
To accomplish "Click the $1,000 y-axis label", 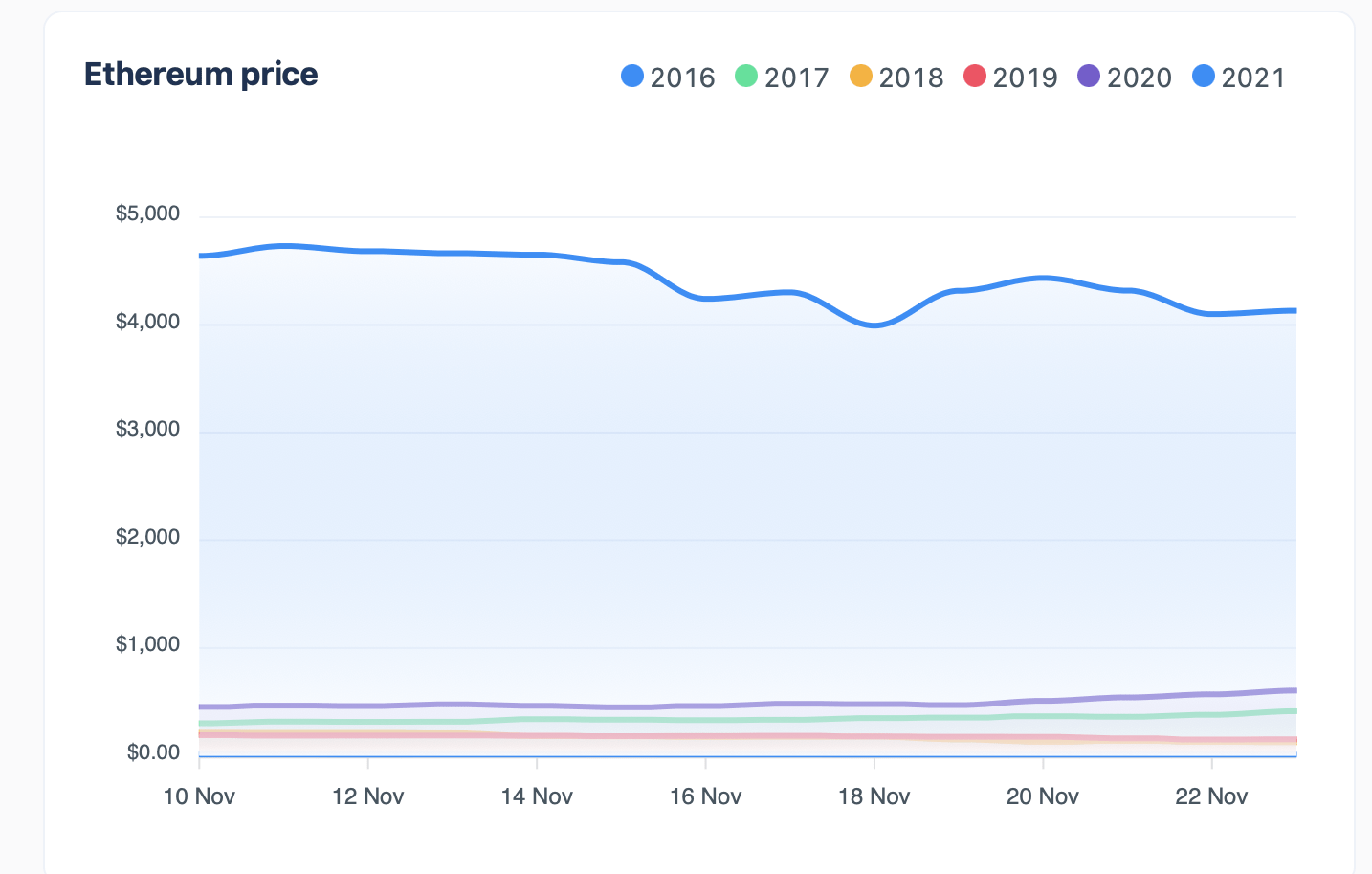I will pos(147,644).
